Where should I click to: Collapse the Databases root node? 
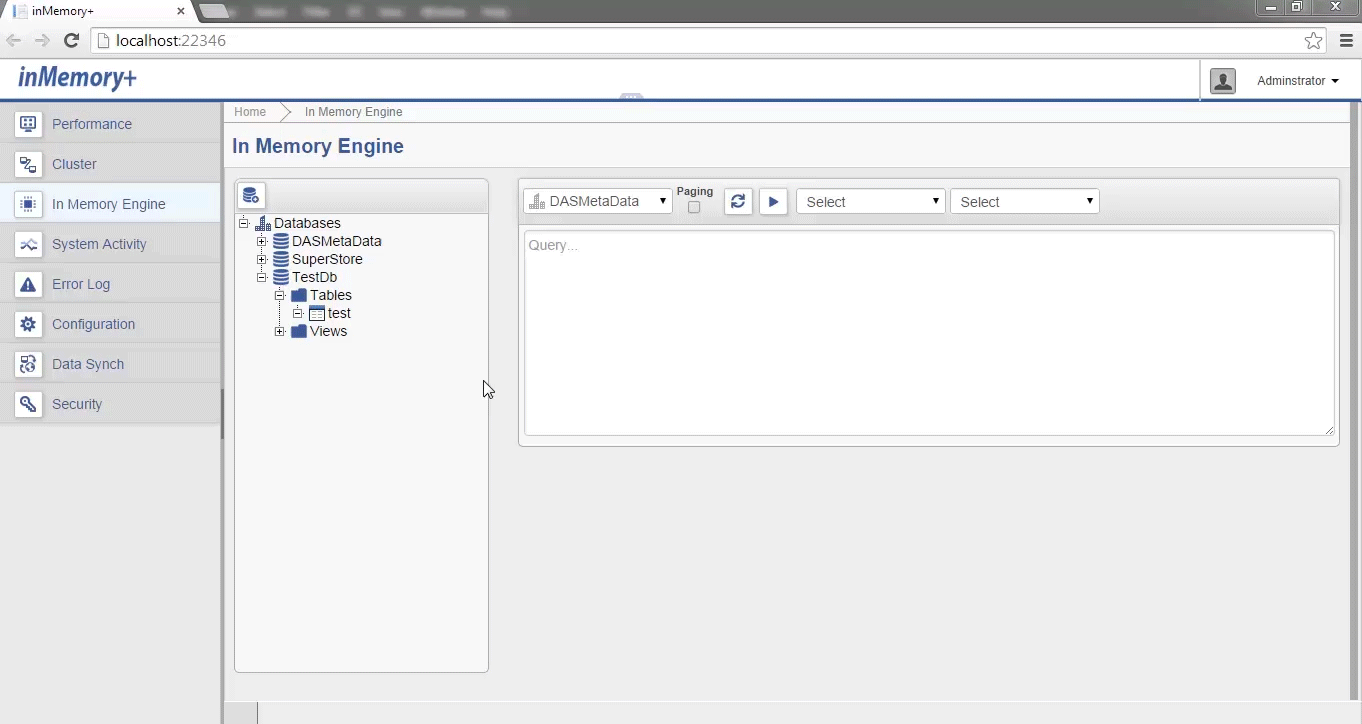(244, 223)
